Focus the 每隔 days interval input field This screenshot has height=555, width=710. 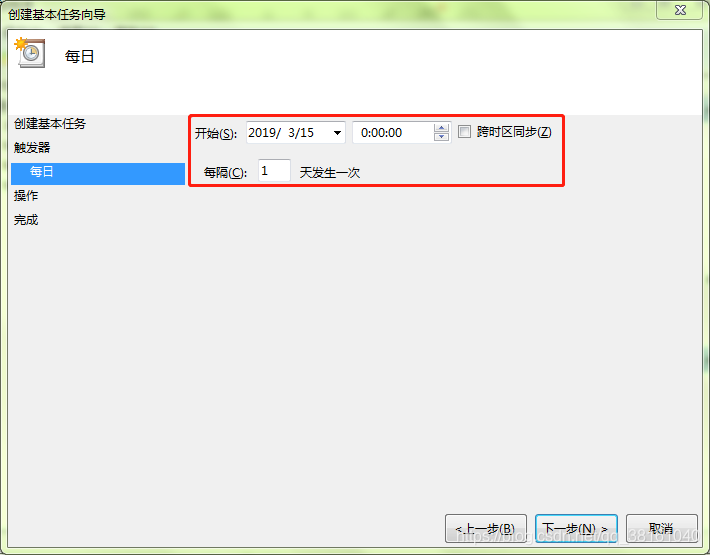point(274,171)
